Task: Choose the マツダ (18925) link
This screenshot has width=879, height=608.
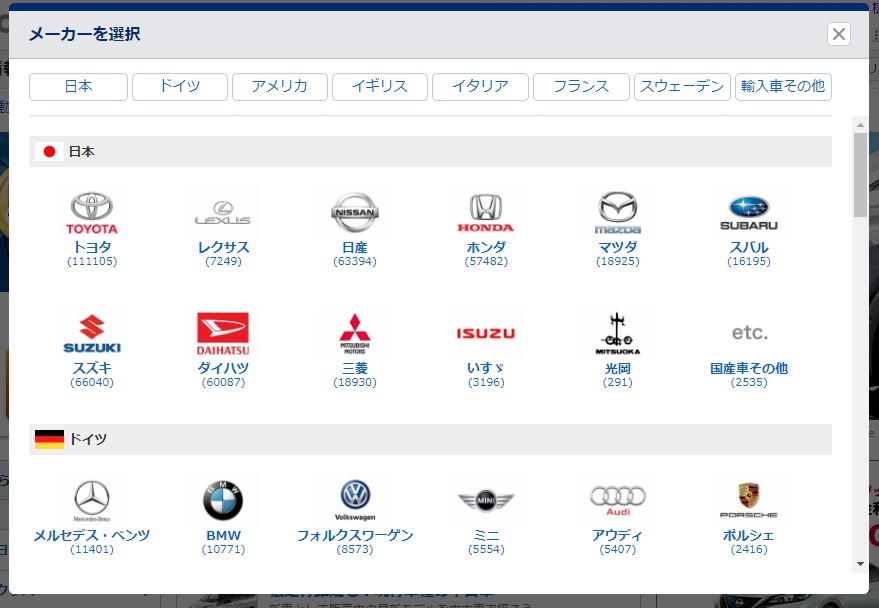Action: [618, 253]
